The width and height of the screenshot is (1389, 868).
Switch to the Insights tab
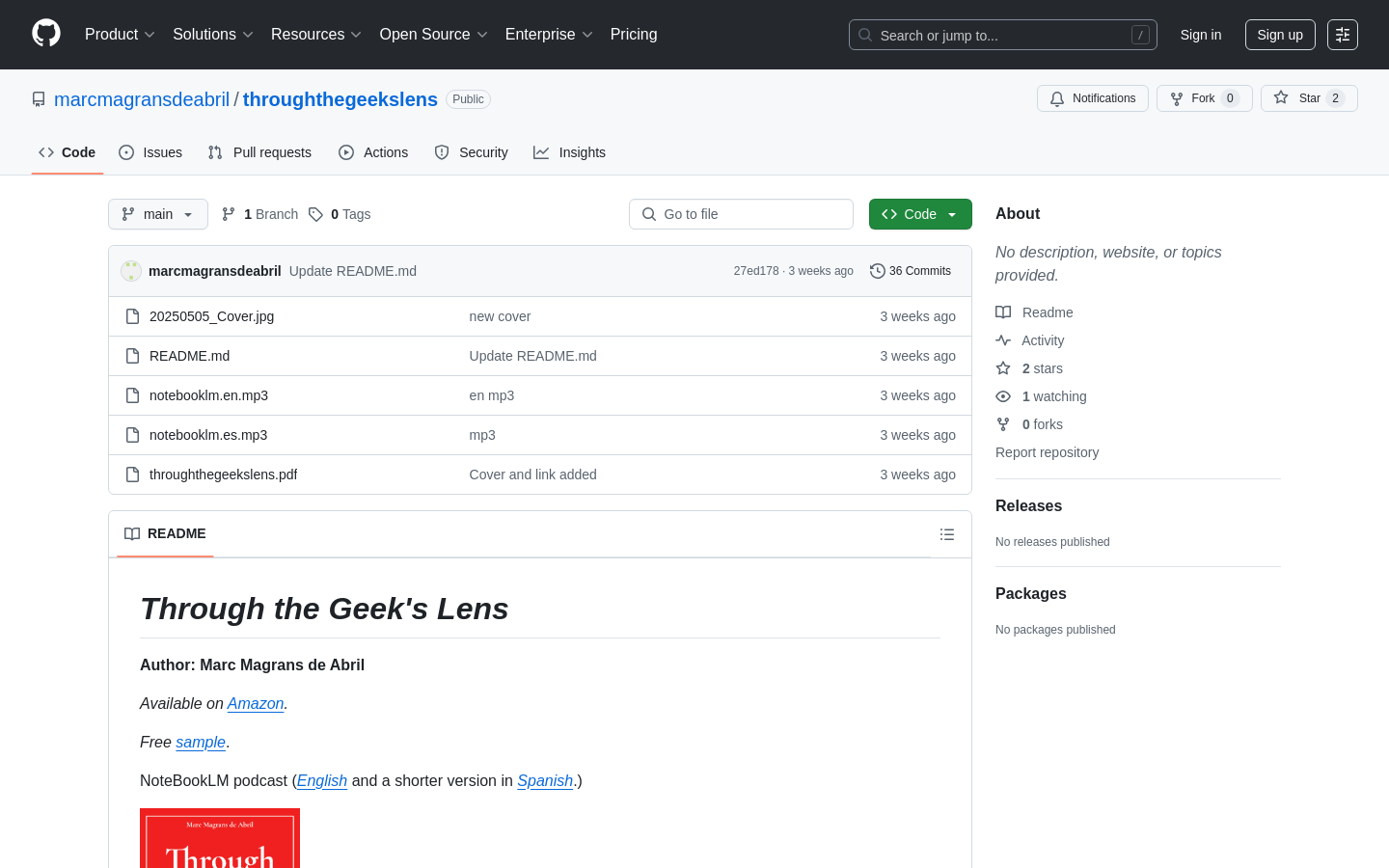tap(570, 152)
